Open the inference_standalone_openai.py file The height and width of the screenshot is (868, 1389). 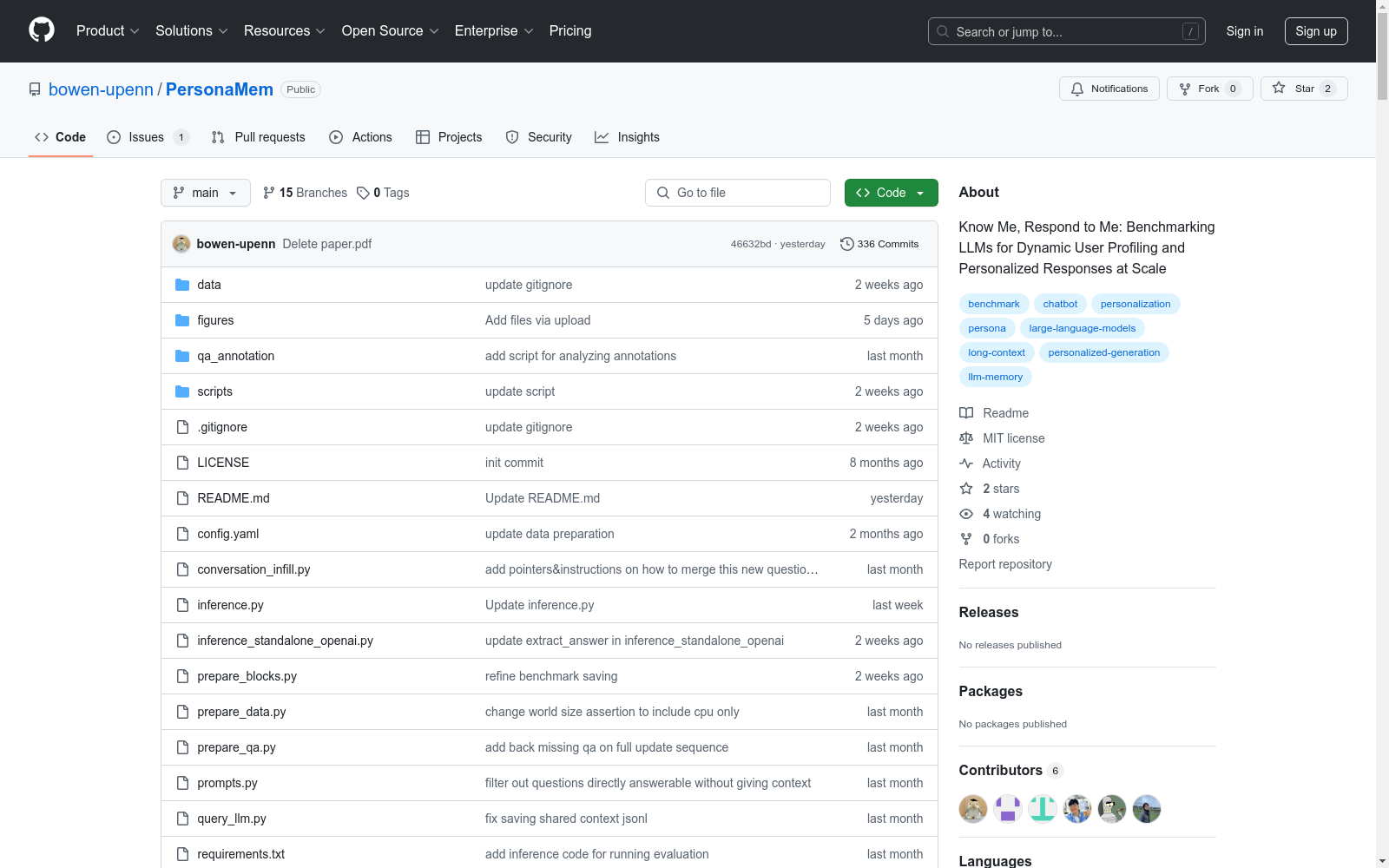(285, 641)
